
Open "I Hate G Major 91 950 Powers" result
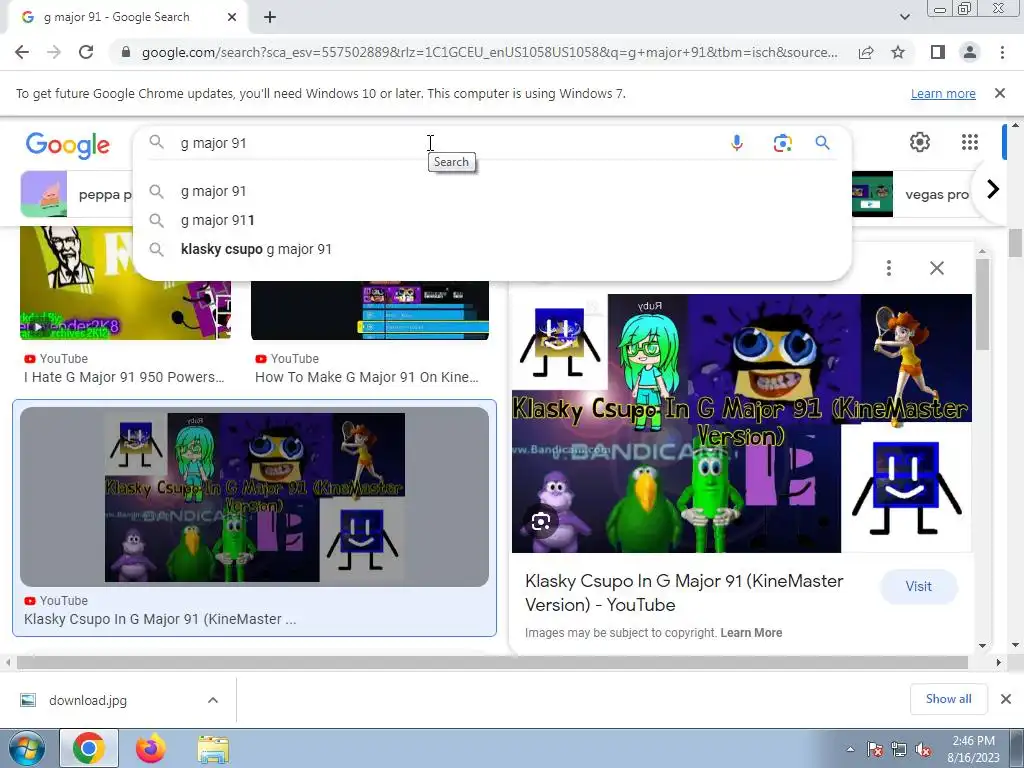pos(124,377)
